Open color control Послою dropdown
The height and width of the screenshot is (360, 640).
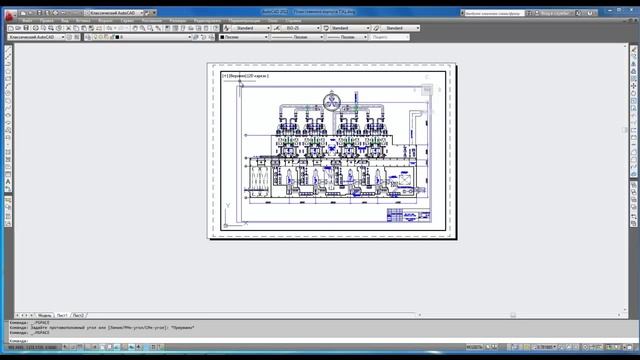(x=244, y=37)
